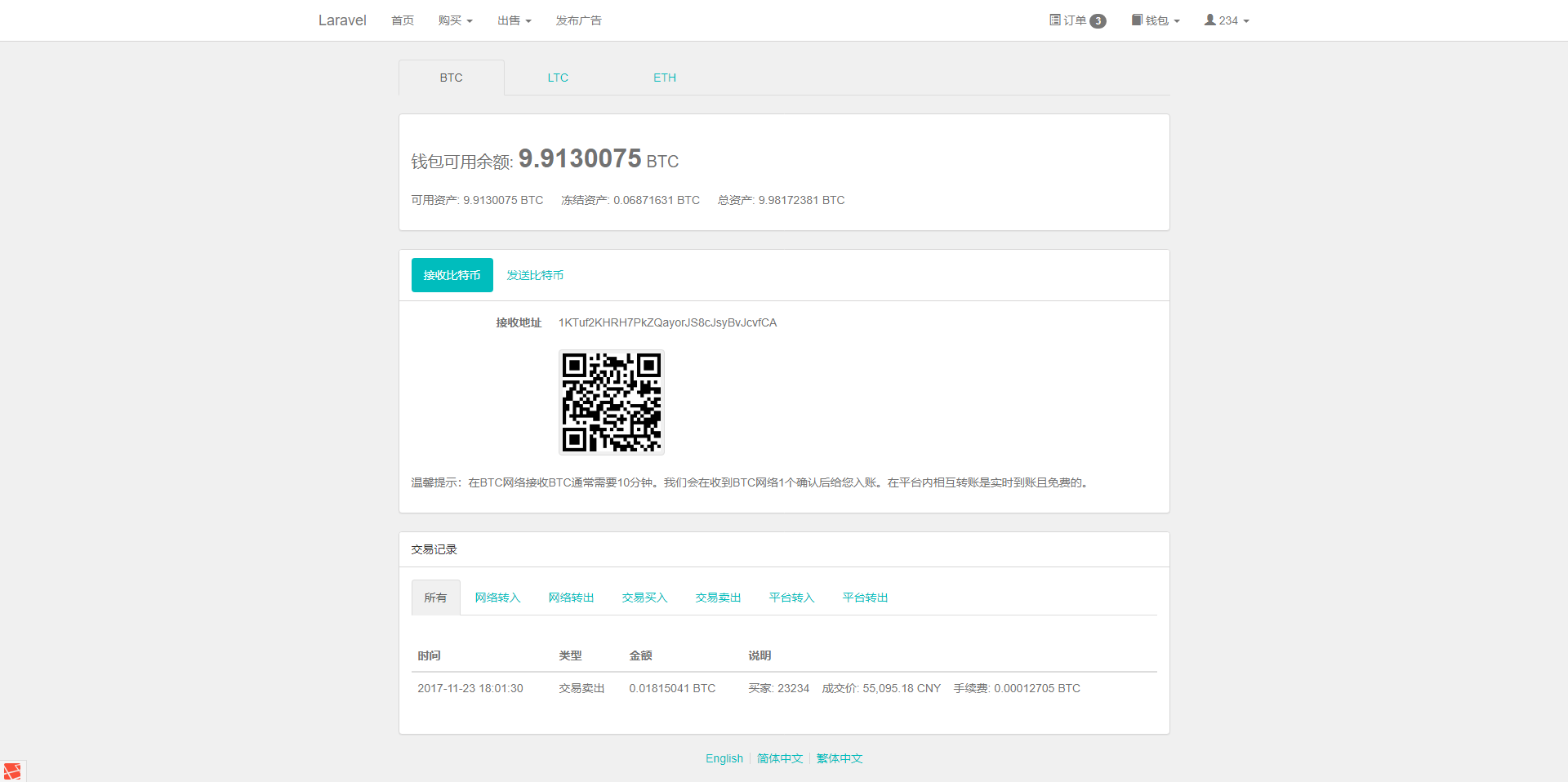The width and height of the screenshot is (1568, 782).
Task: Switch to the LTC wallet tab
Action: (x=558, y=77)
